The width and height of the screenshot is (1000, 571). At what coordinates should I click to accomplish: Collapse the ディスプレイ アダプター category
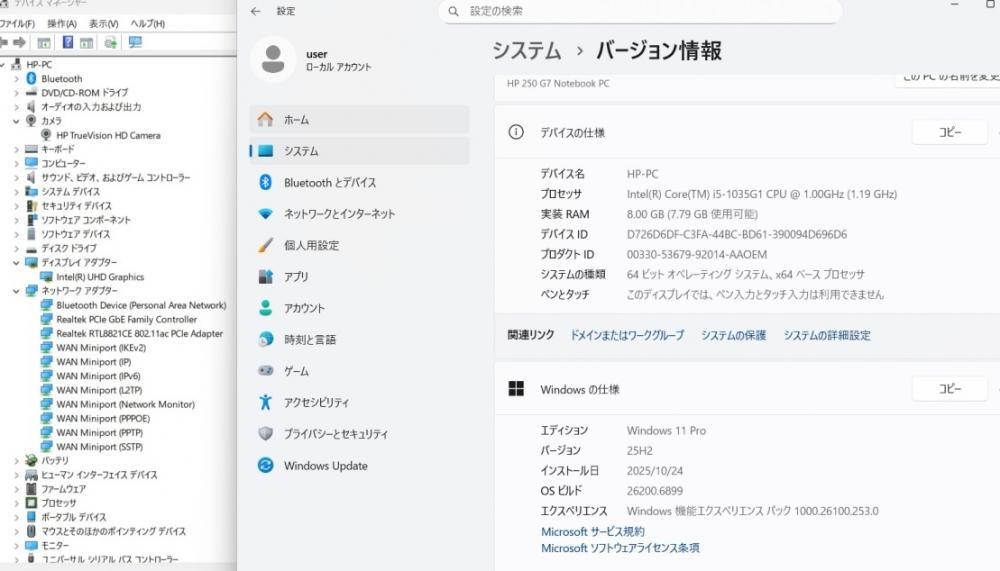(16, 262)
